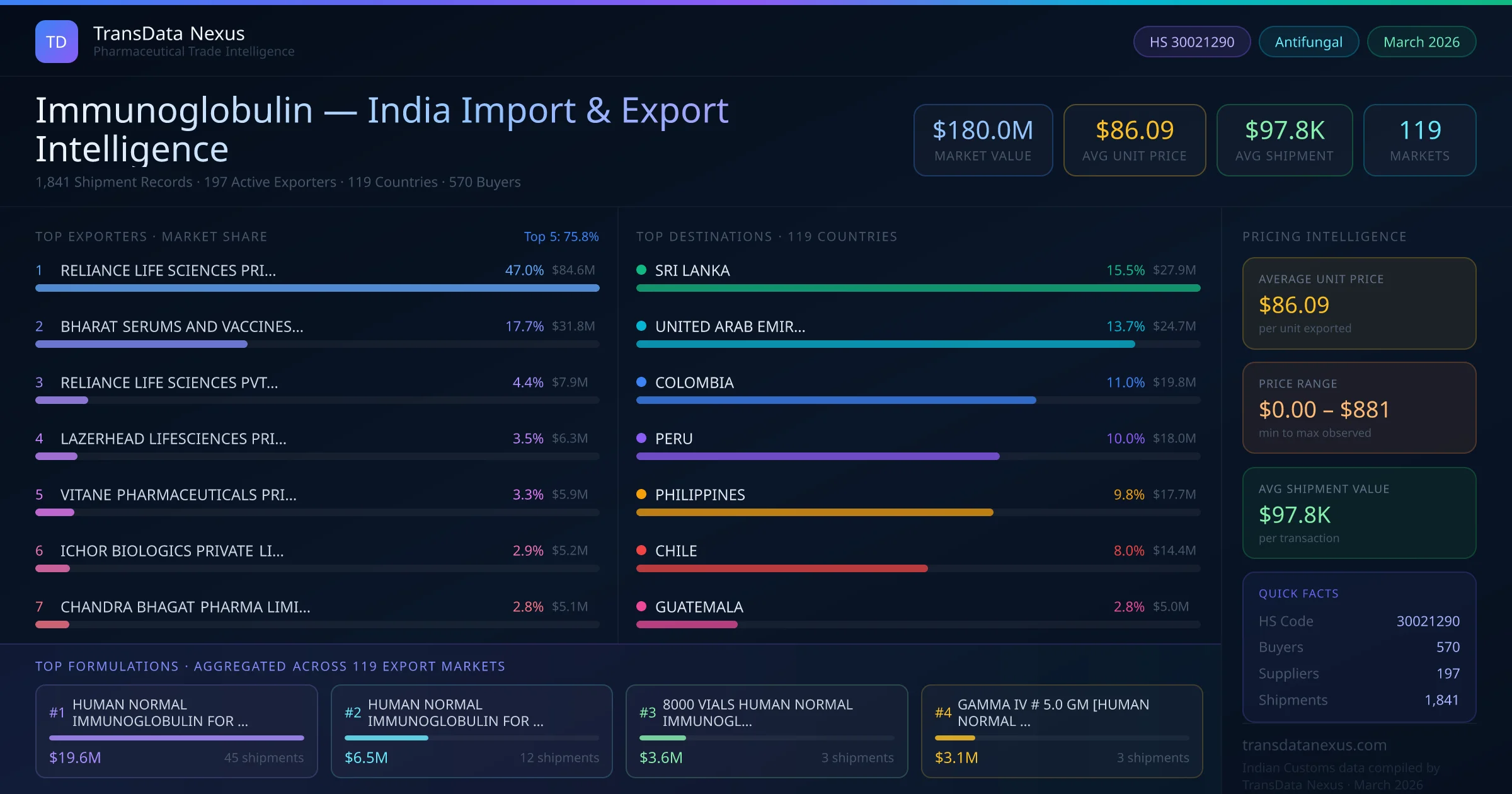The image size is (1512, 794).
Task: Select the Guatemala destination dot
Action: (x=641, y=606)
